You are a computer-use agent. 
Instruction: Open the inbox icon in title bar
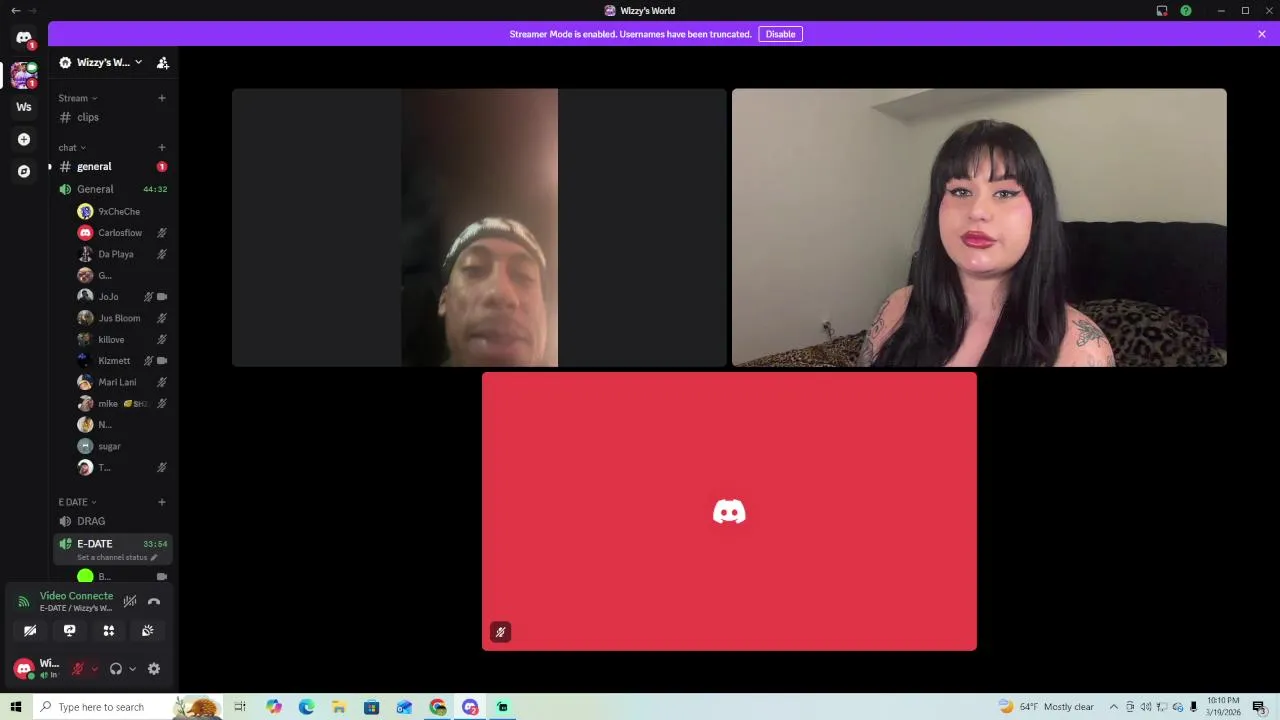(x=1162, y=11)
